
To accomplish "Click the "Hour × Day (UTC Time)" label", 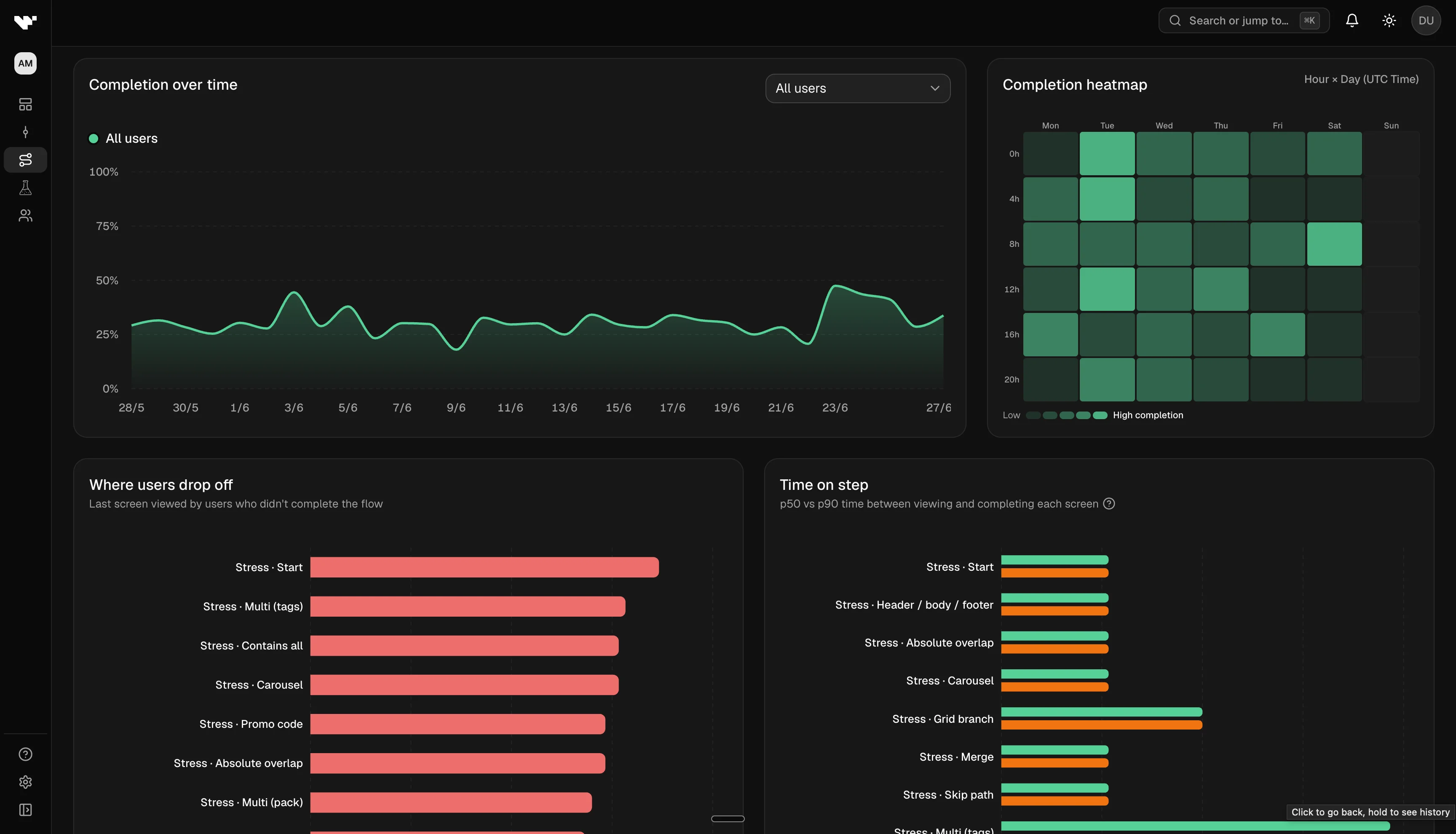I will (1362, 79).
